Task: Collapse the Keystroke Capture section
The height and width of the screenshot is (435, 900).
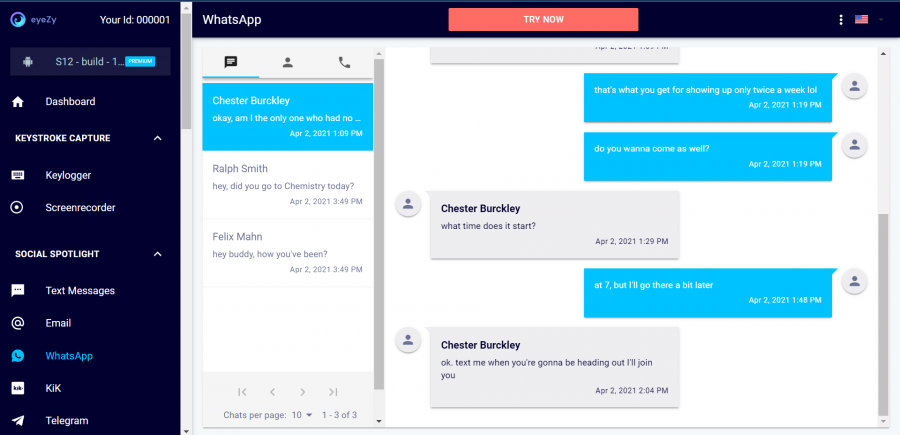Action: 157,138
